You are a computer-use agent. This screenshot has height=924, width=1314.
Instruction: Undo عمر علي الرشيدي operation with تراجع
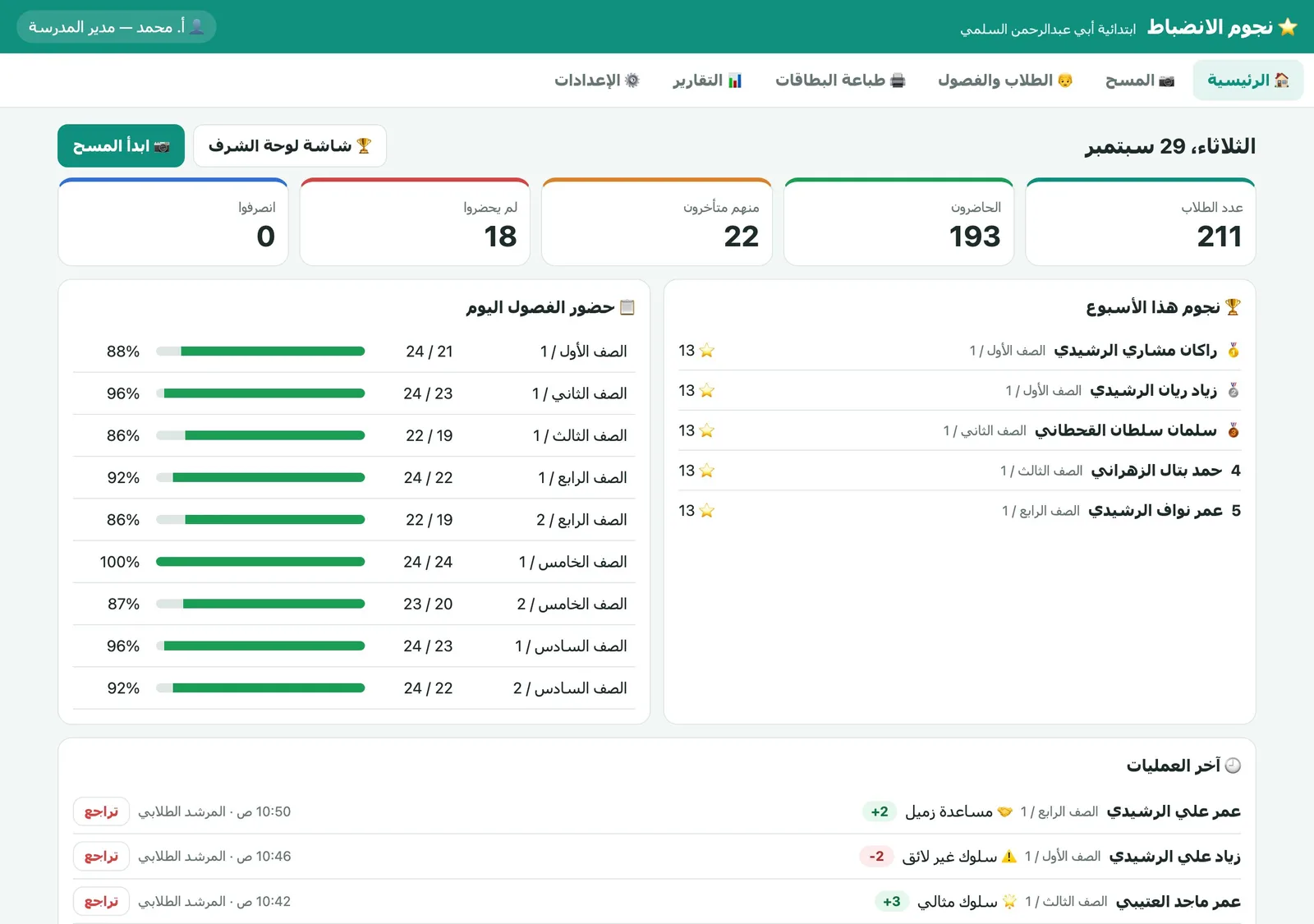pyautogui.click(x=101, y=811)
